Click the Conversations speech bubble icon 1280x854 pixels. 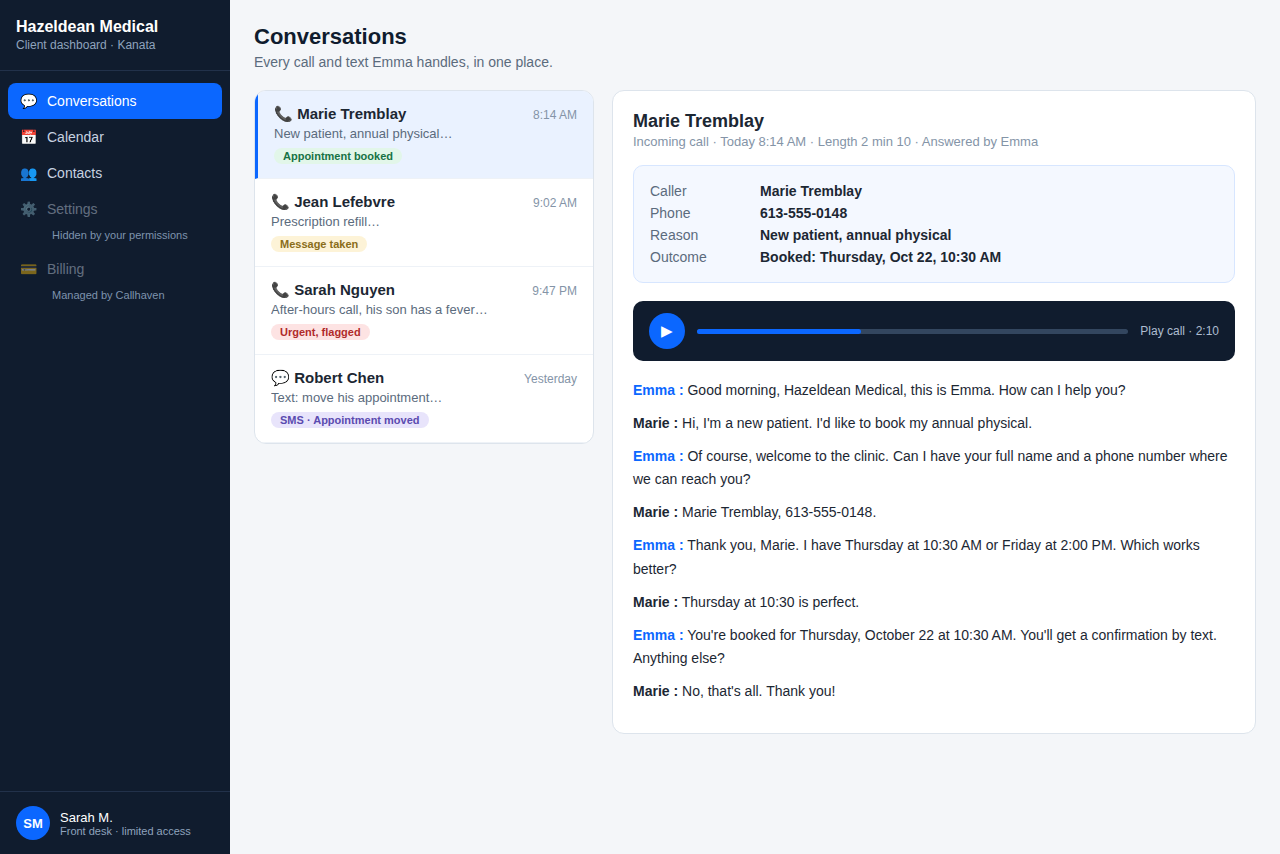28,101
